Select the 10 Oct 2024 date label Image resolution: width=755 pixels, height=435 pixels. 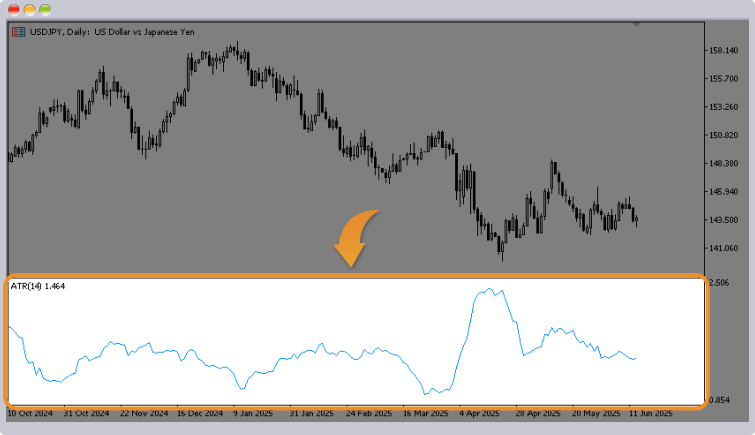[32, 412]
